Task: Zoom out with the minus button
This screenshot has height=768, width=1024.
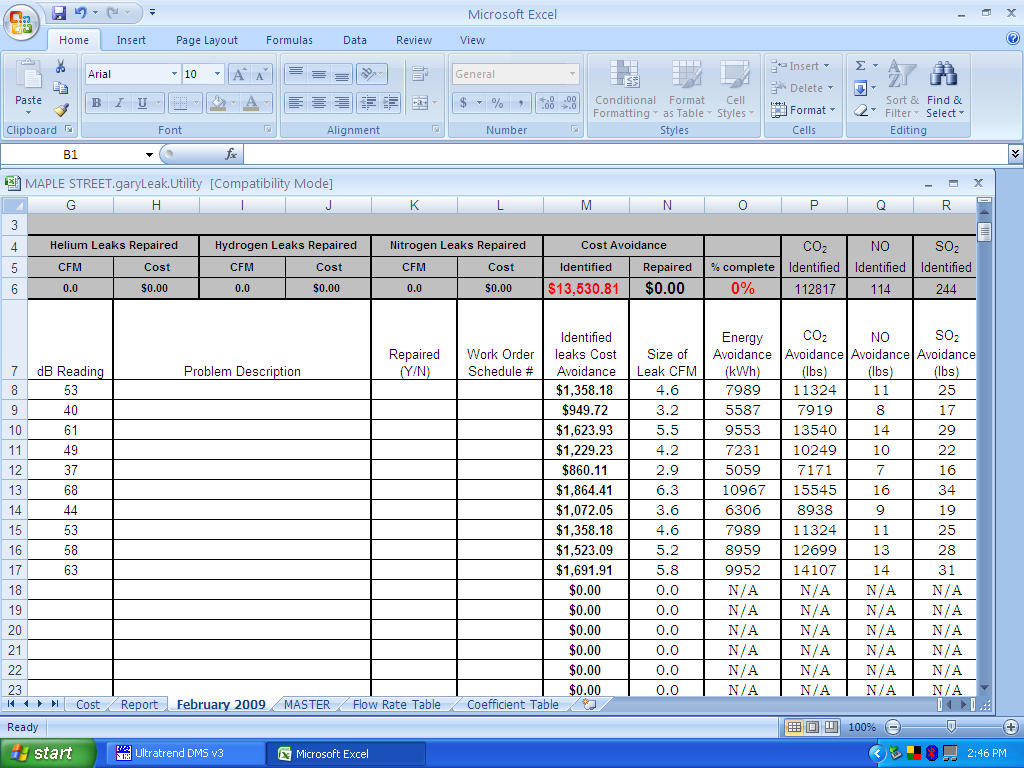Action: (x=893, y=727)
